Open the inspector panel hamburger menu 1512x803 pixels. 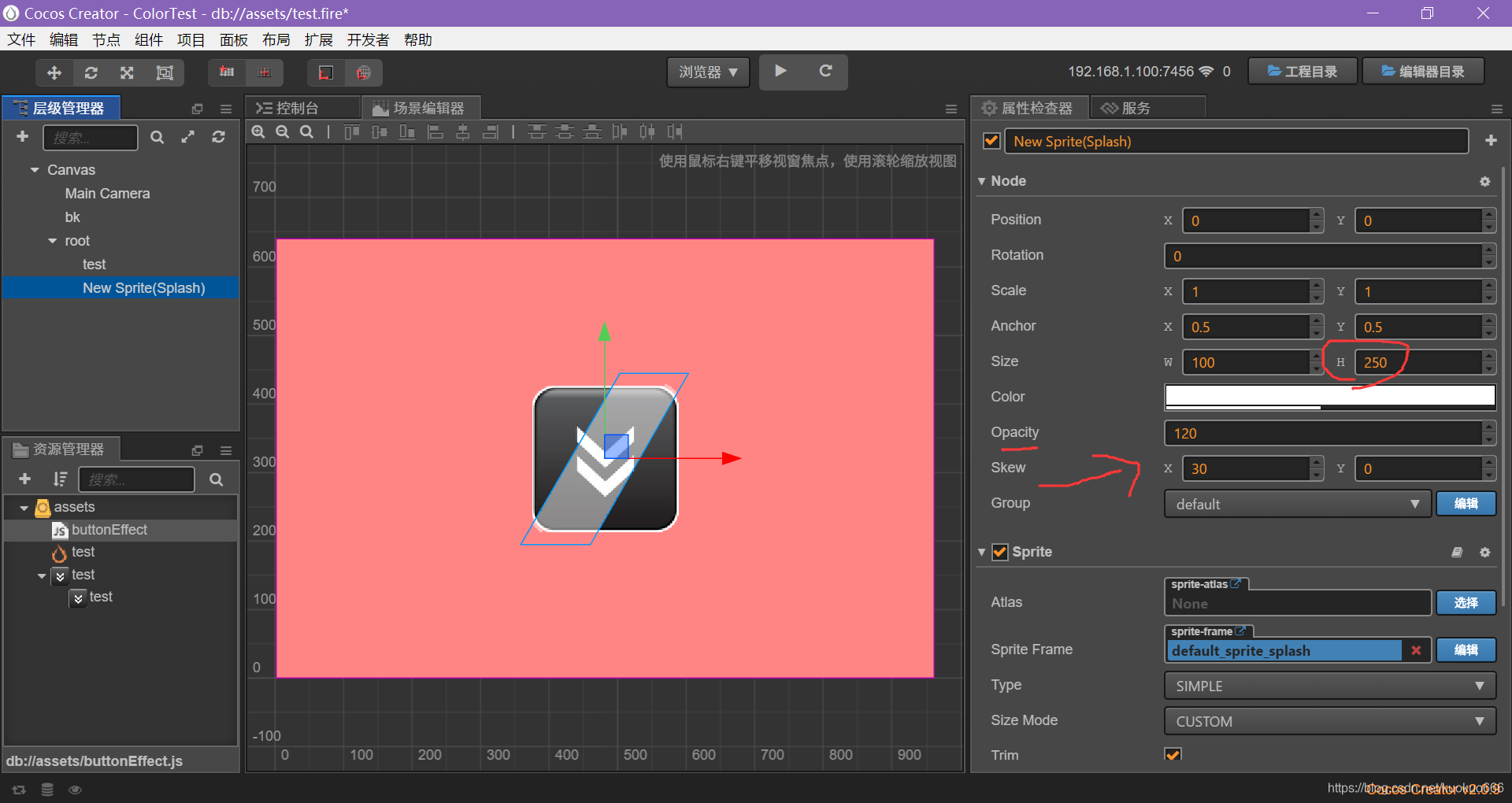1496,109
